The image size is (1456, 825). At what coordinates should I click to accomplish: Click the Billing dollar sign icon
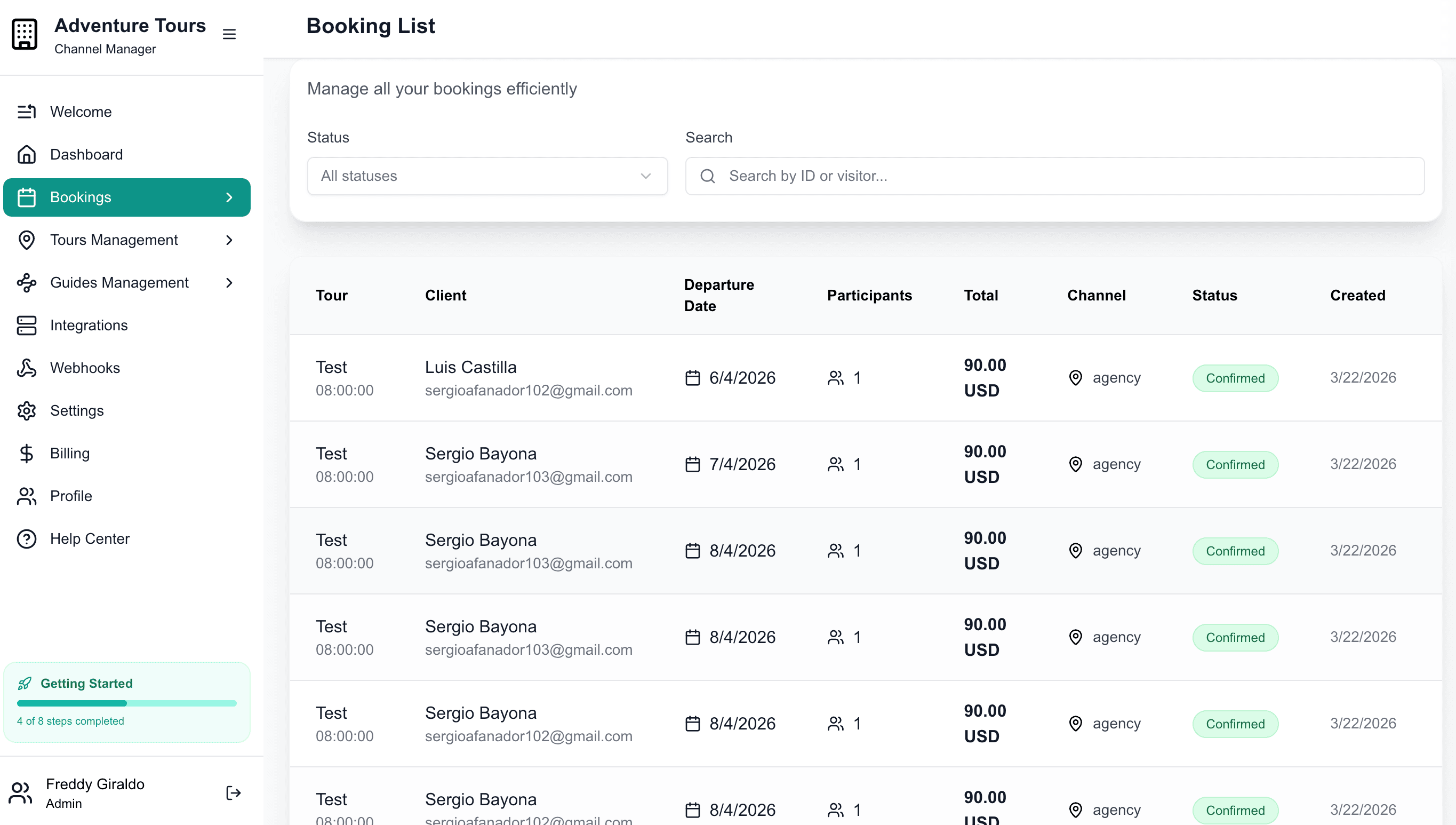tap(26, 454)
